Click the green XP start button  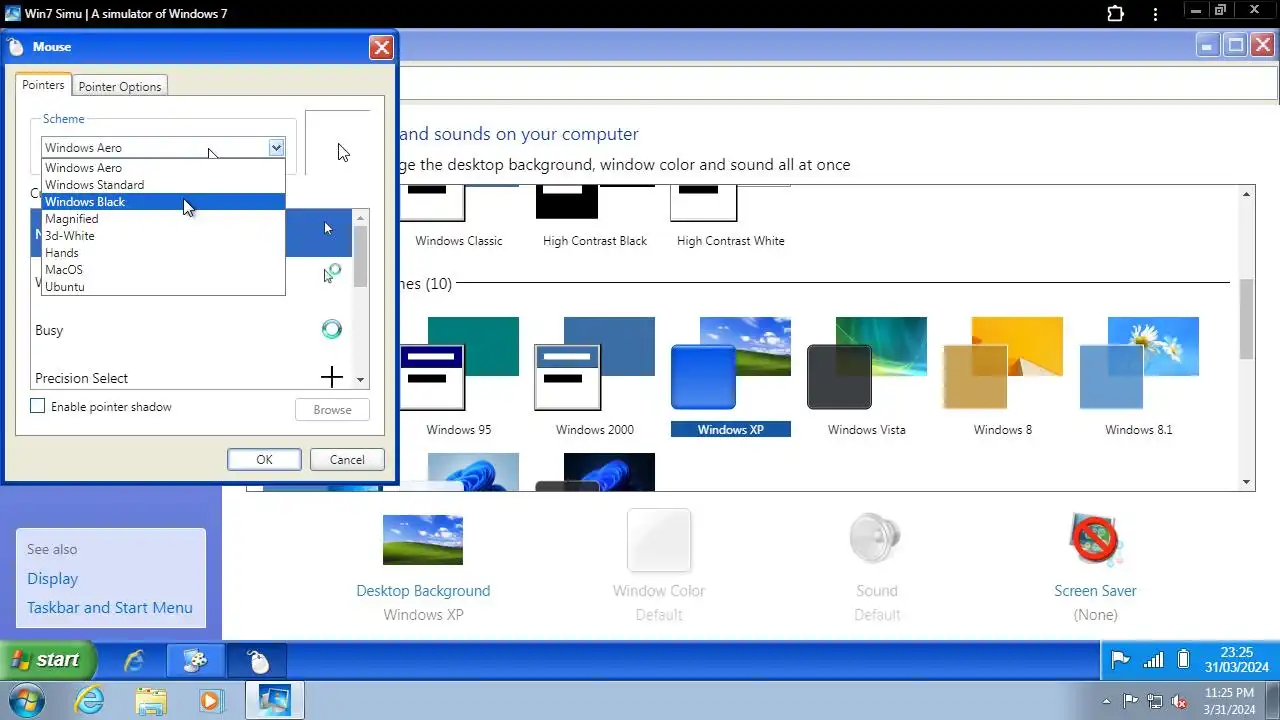click(48, 660)
